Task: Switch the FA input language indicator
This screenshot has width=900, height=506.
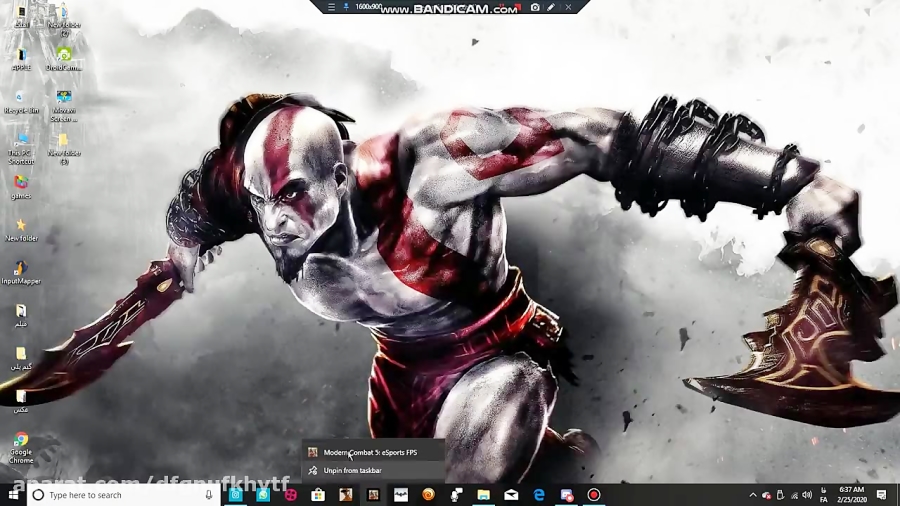Action: tap(824, 495)
